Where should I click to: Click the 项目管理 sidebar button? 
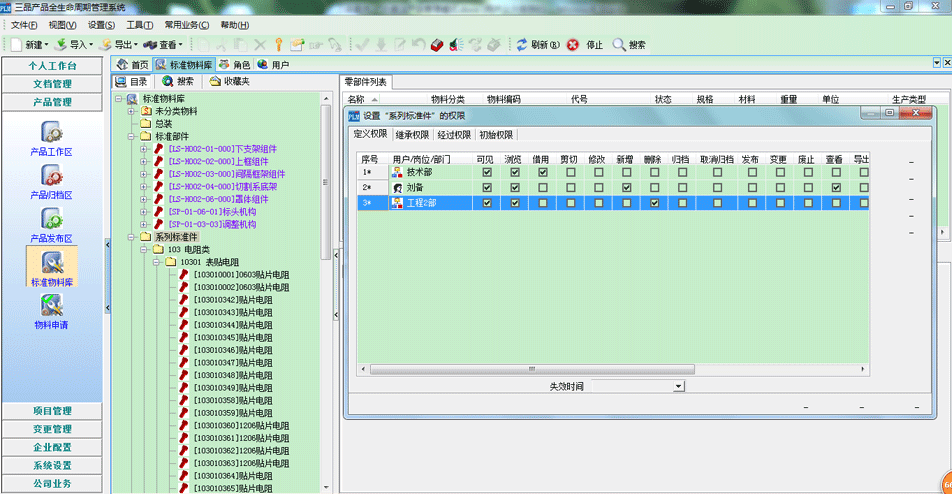[x=52, y=411]
